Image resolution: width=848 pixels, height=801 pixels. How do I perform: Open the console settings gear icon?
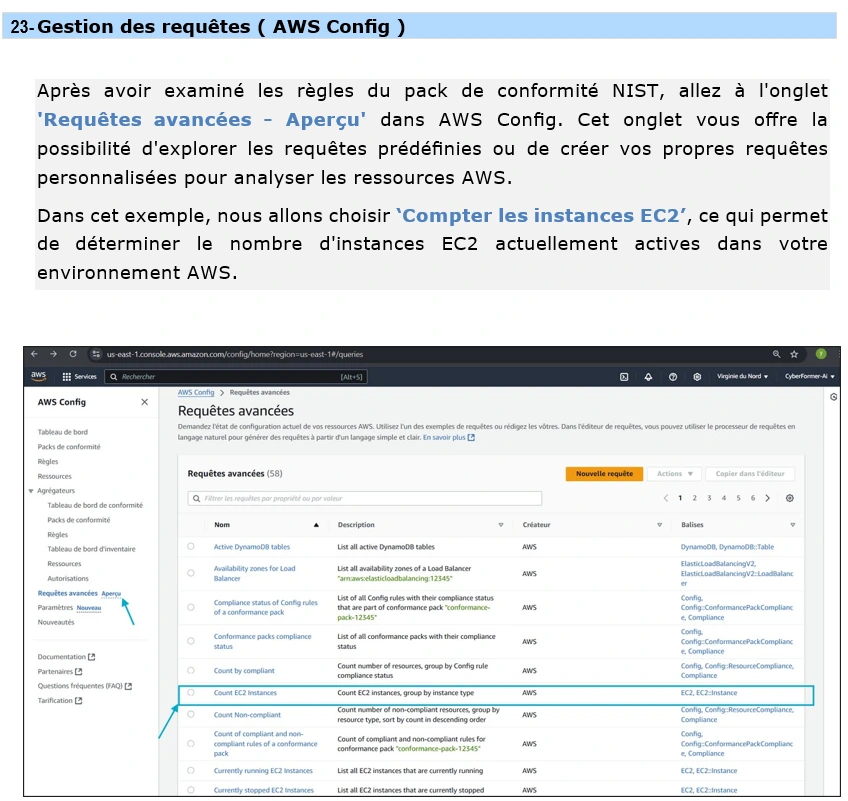[x=697, y=377]
